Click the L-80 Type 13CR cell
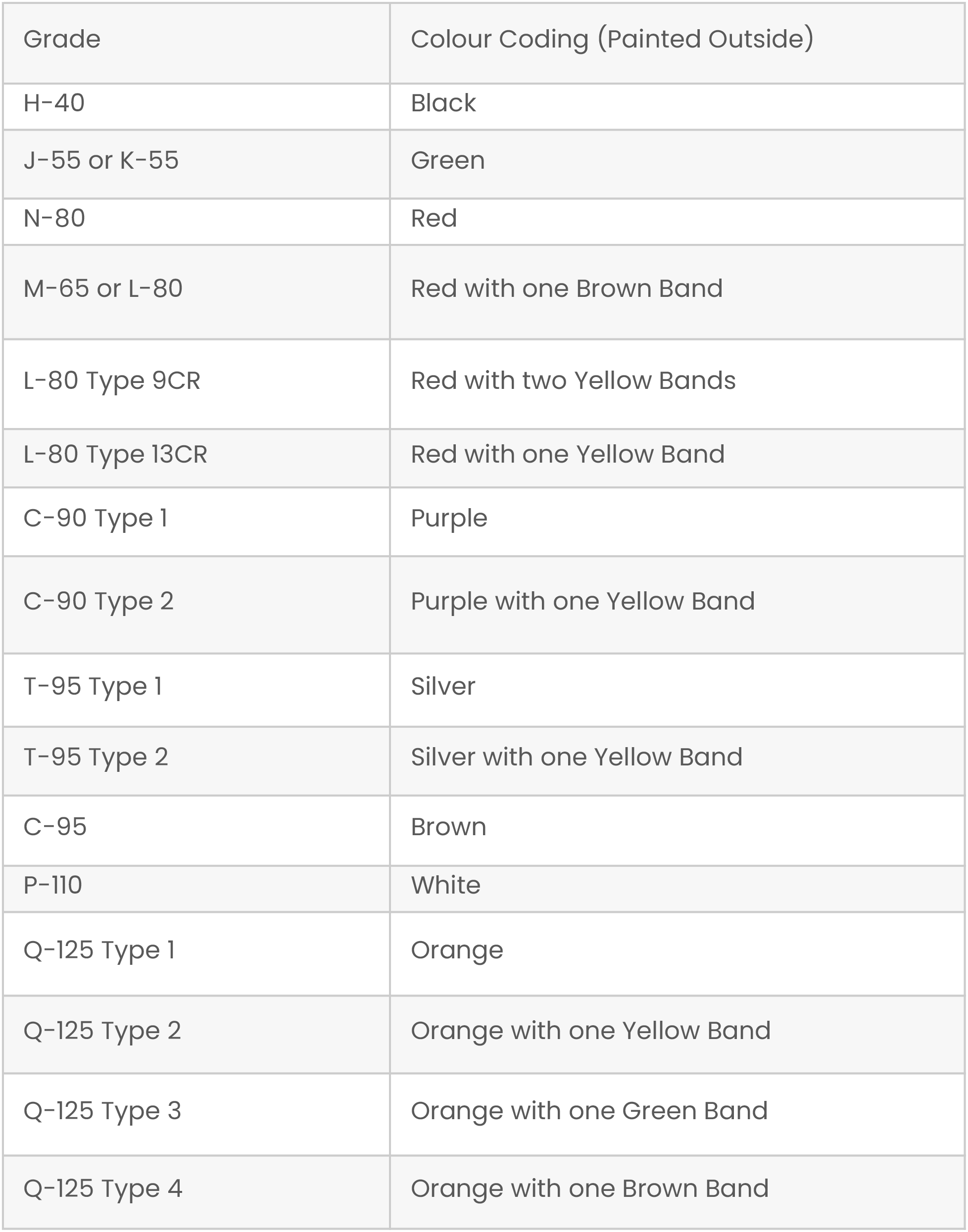This screenshot has width=968, height=1232. 115,455
